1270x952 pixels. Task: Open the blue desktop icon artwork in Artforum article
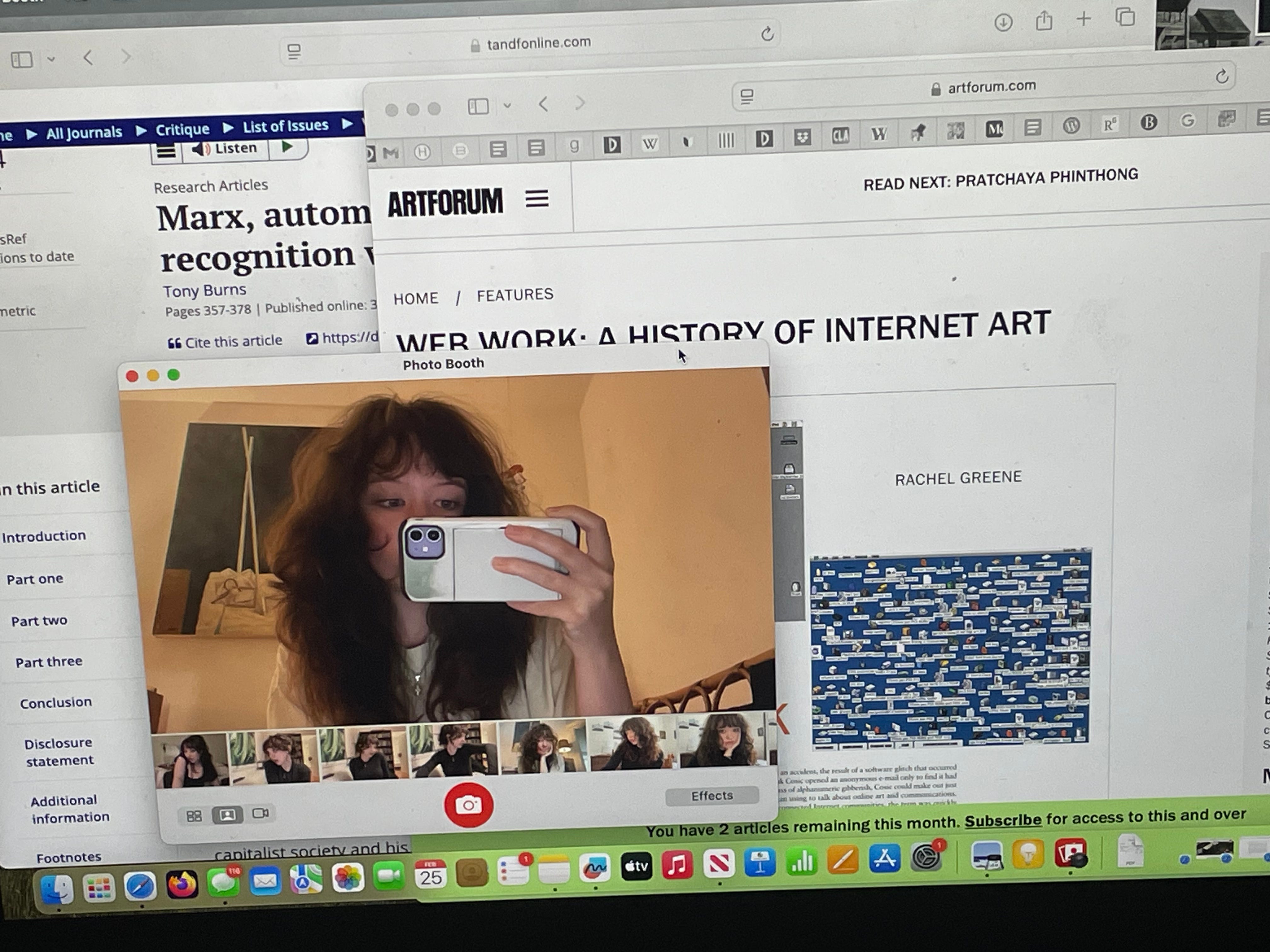(950, 649)
